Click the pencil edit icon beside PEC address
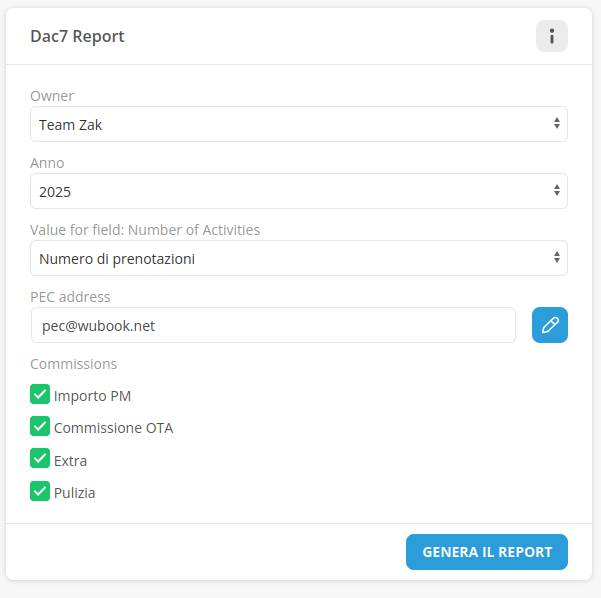The image size is (601, 598). pyautogui.click(x=549, y=325)
